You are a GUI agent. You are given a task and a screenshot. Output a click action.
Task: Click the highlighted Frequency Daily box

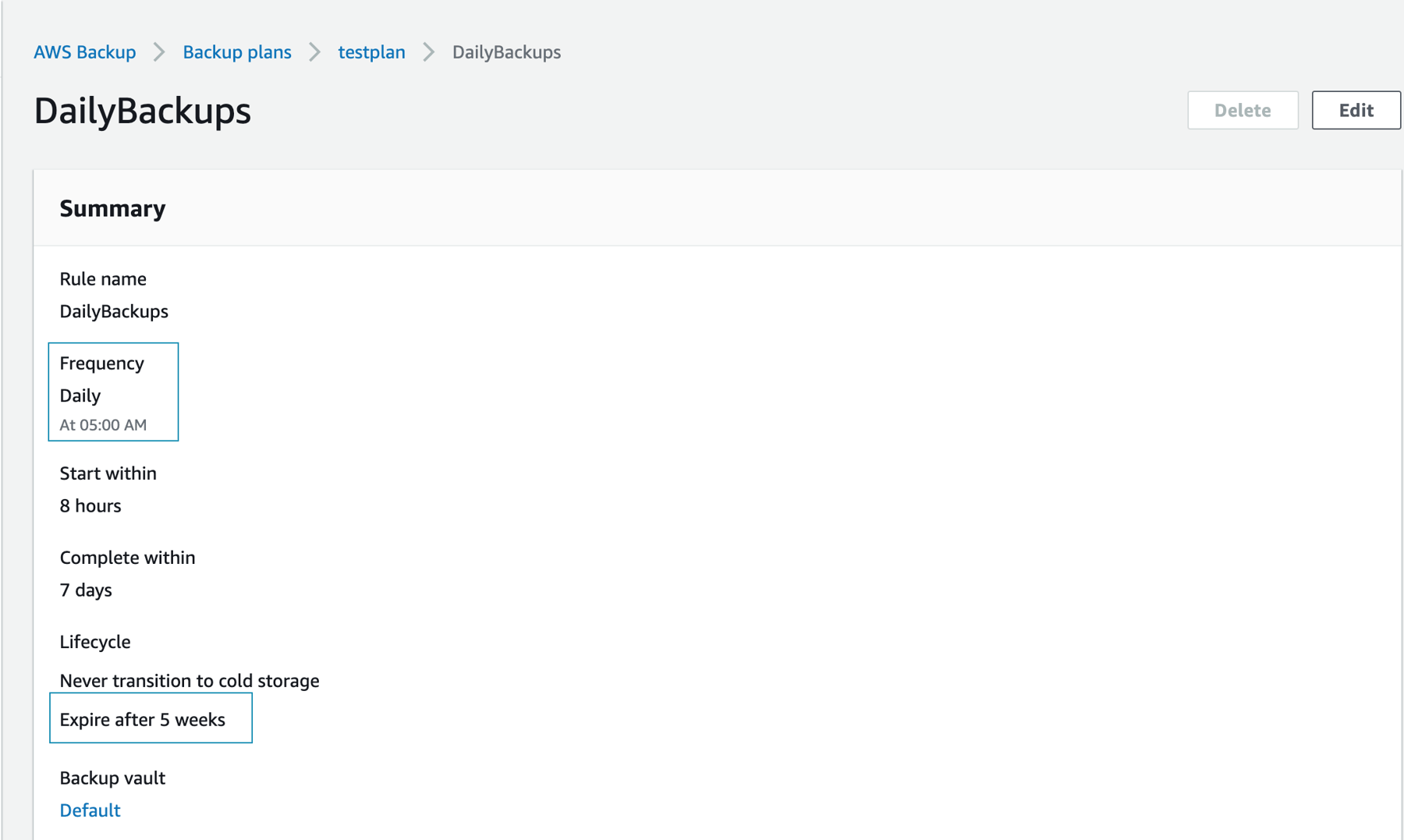[x=113, y=392]
